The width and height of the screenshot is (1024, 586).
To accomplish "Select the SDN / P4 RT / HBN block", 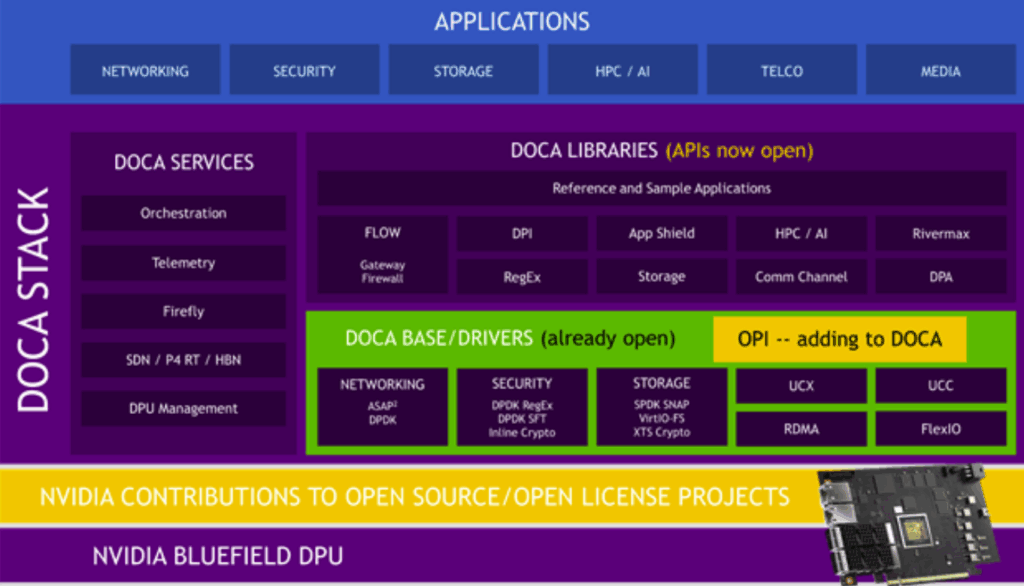I will [x=183, y=360].
